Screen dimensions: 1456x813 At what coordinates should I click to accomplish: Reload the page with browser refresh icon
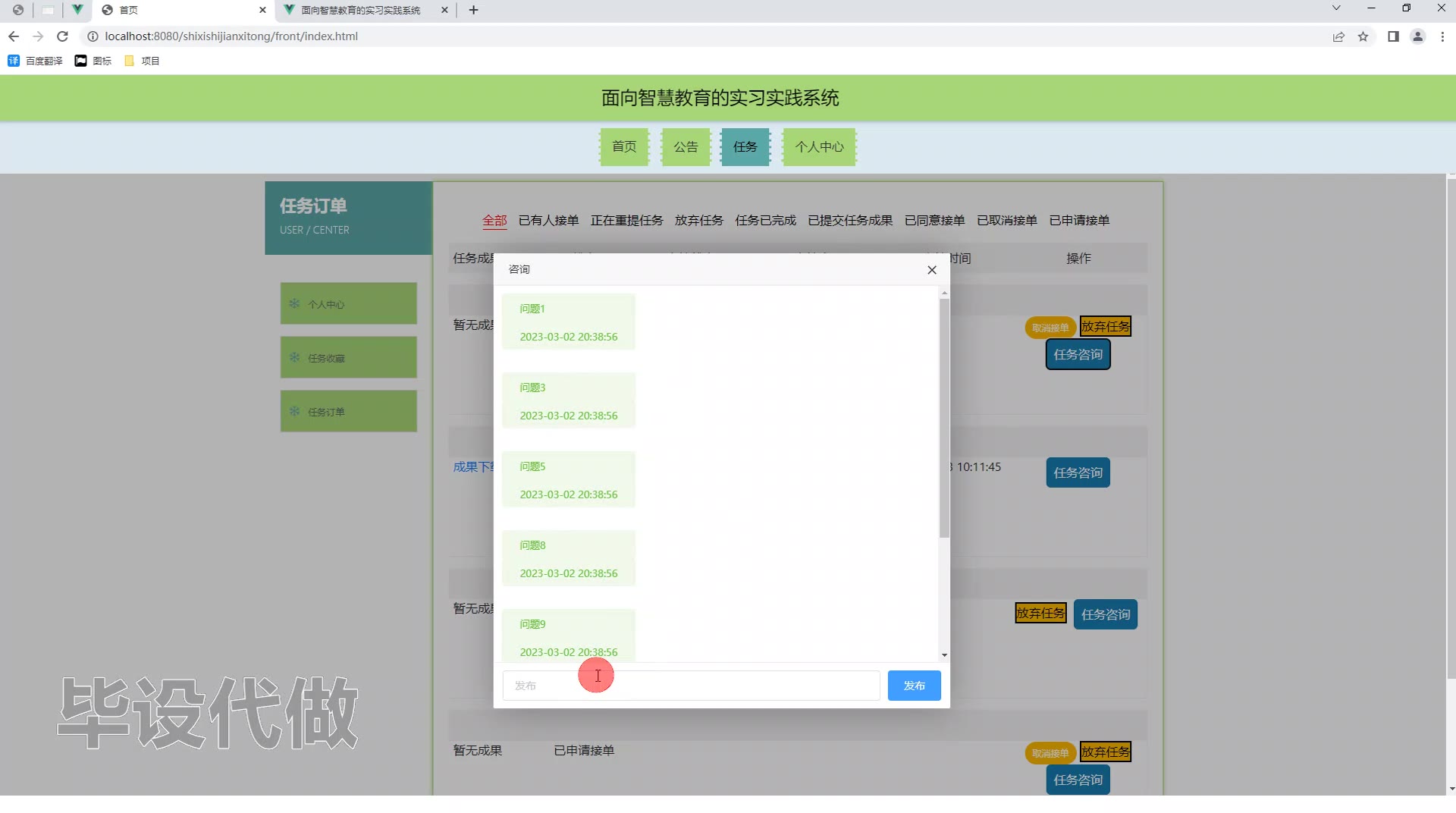click(63, 36)
